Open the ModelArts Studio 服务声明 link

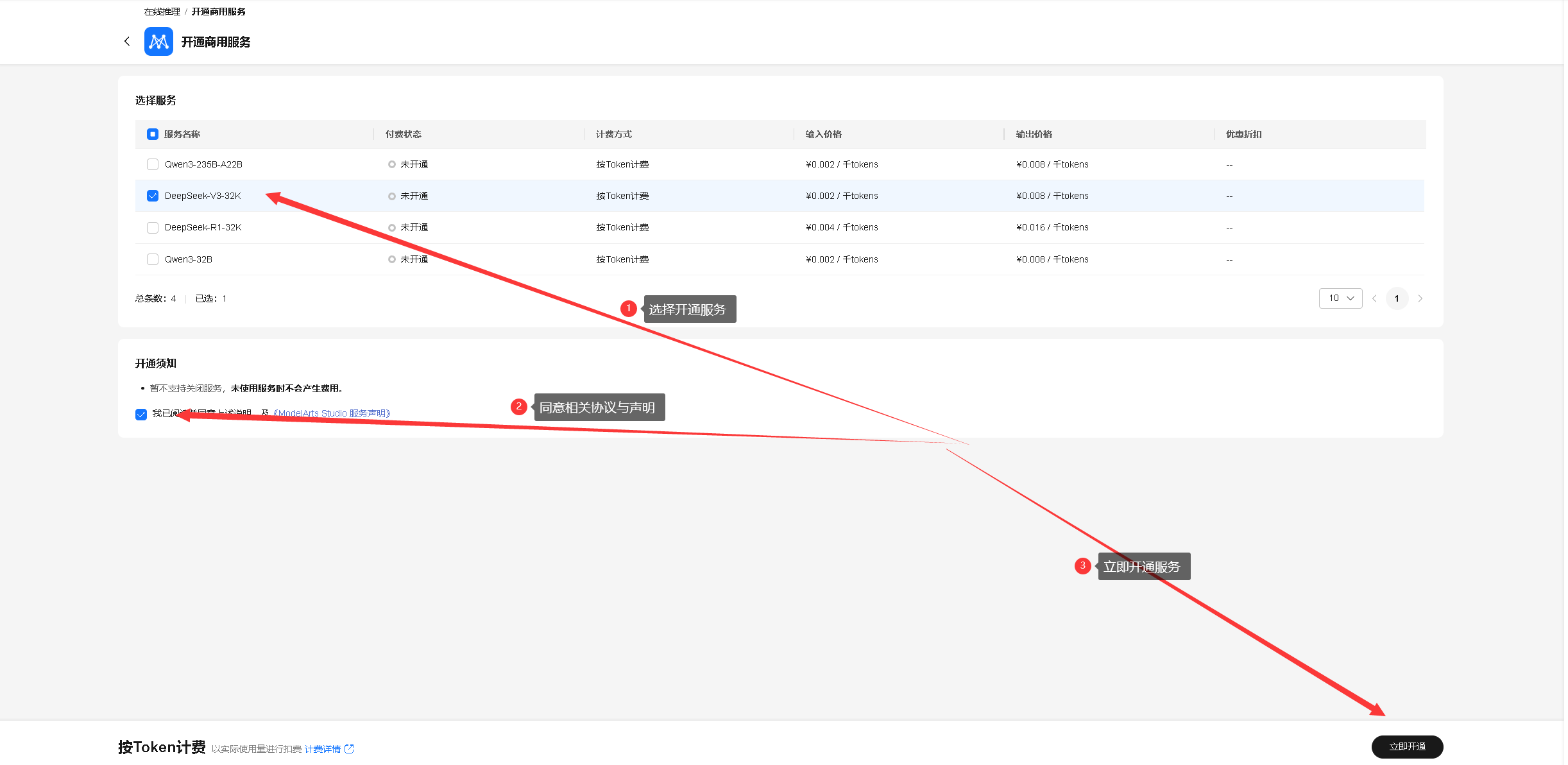pos(332,413)
